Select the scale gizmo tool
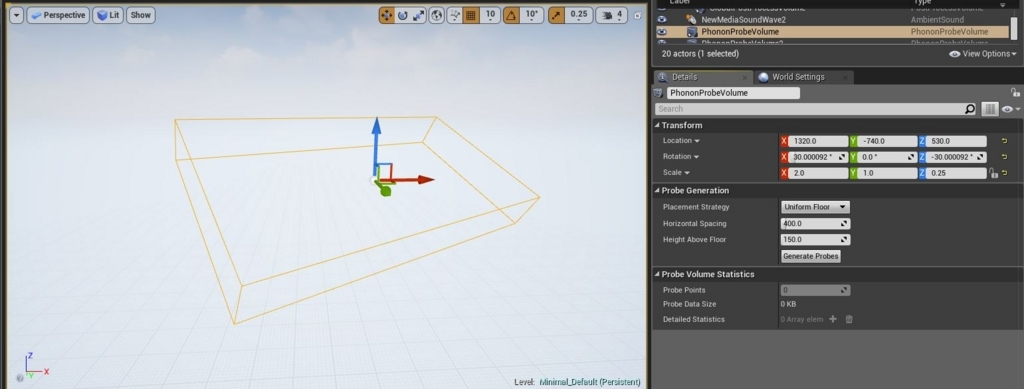 coord(418,15)
